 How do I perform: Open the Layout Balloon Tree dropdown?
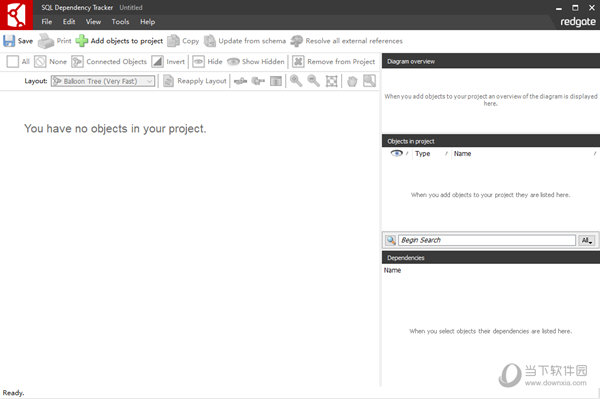tap(103, 81)
